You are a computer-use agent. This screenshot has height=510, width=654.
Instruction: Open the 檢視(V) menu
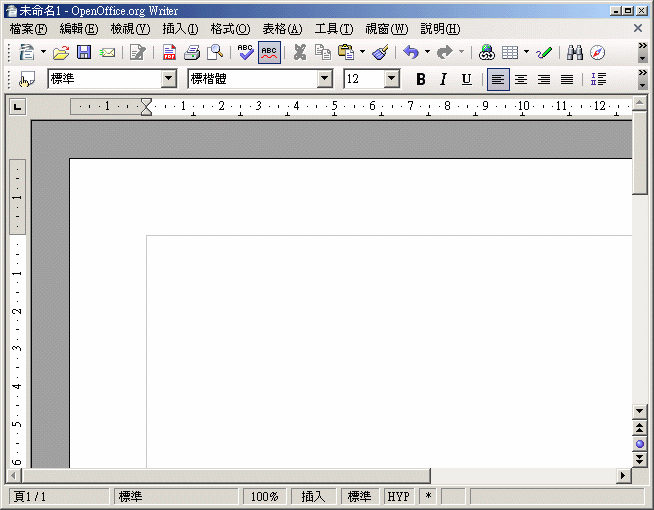click(130, 29)
